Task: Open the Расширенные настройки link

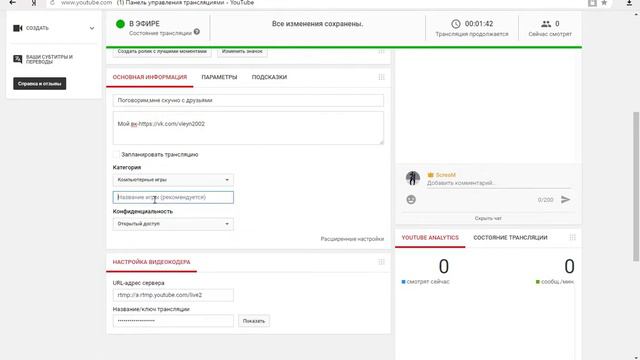Action: (x=352, y=239)
